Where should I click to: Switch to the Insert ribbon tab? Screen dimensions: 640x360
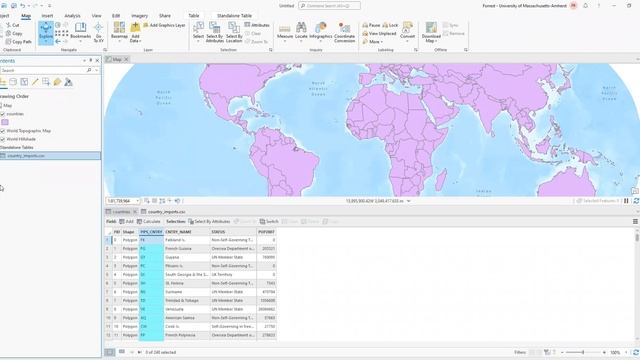pyautogui.click(x=47, y=16)
